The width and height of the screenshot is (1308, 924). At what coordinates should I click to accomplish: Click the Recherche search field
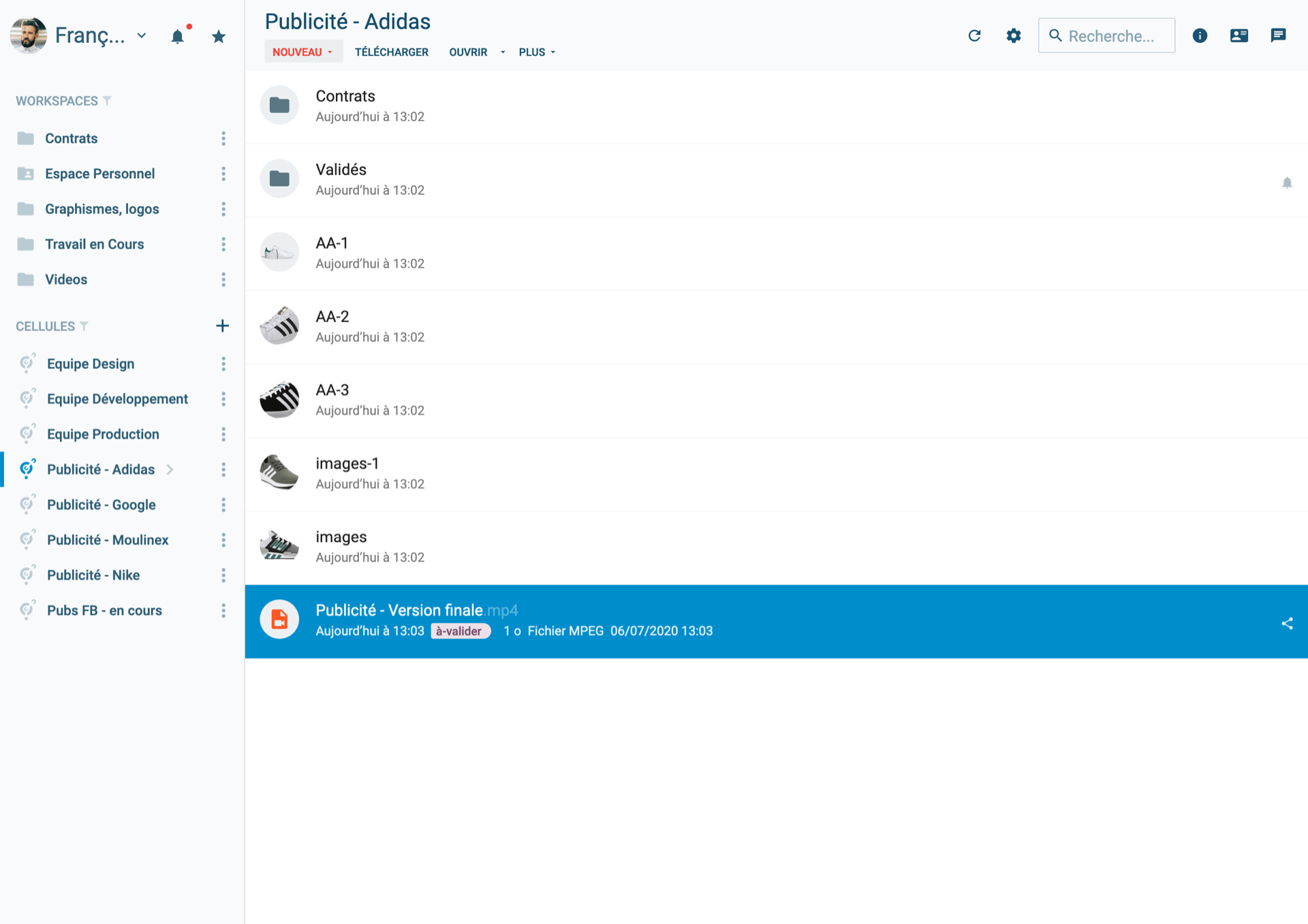[x=1106, y=35]
